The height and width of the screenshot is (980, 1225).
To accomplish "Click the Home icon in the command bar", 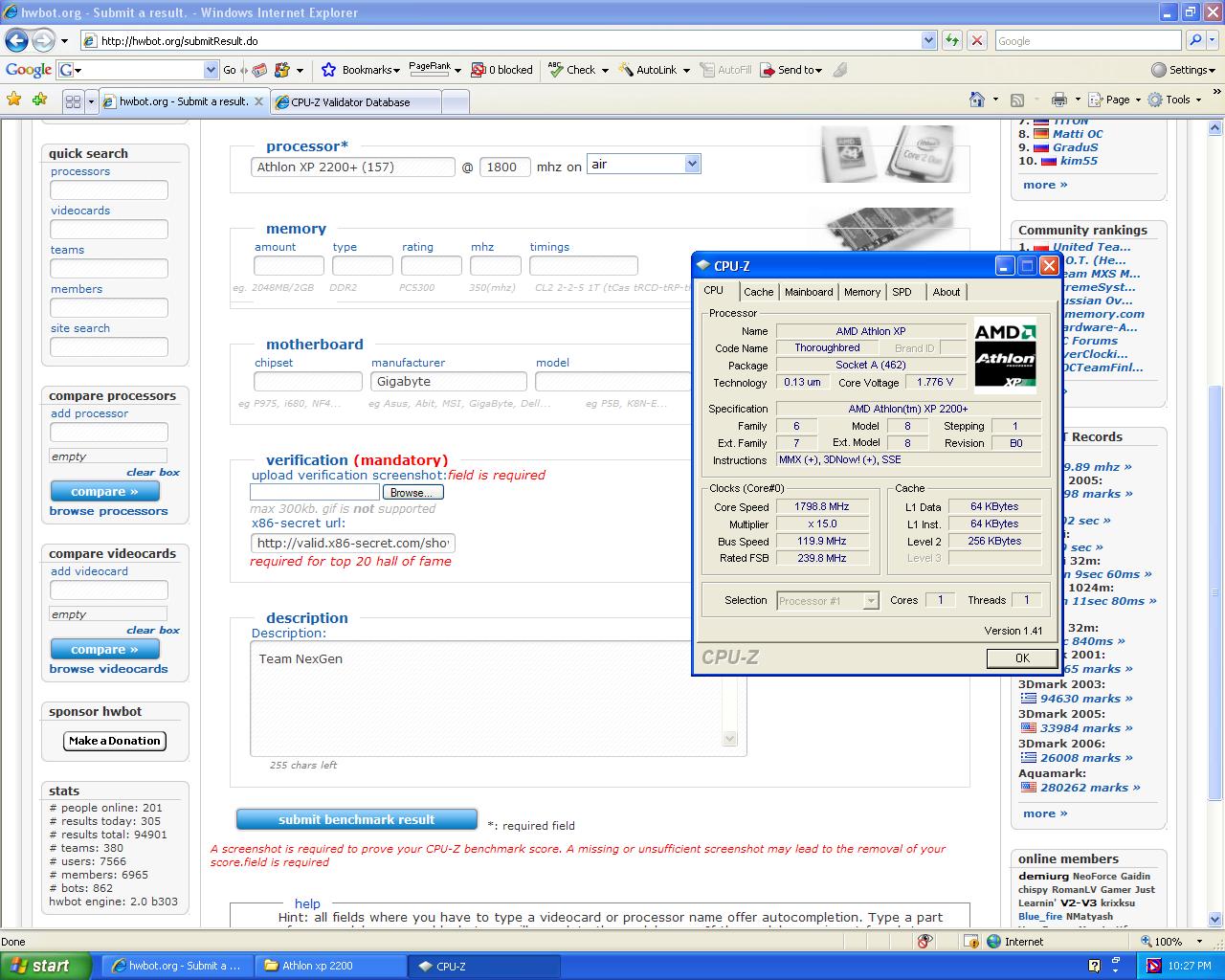I will click(977, 100).
